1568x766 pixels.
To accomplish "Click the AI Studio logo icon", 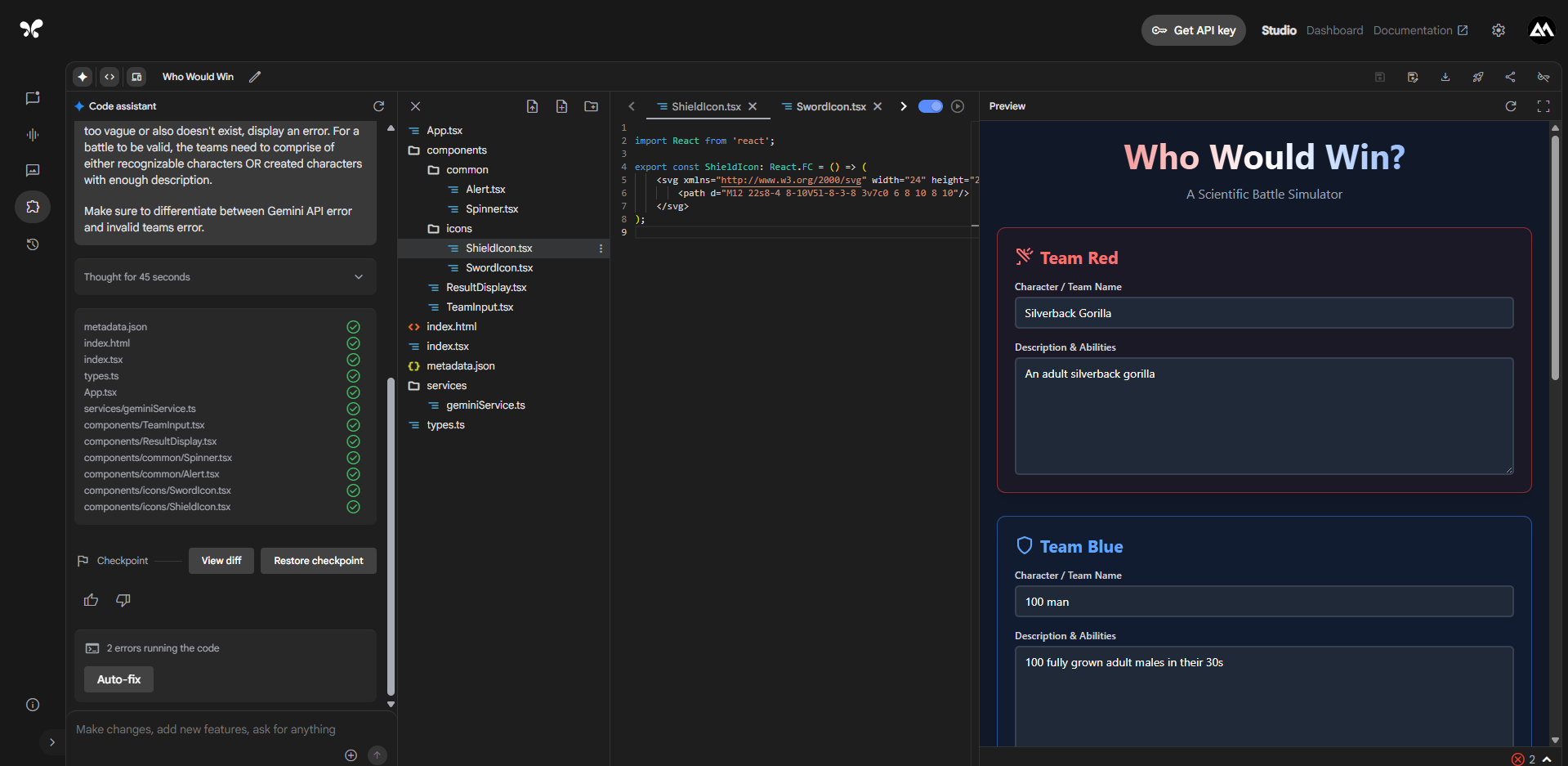I will click(31, 29).
